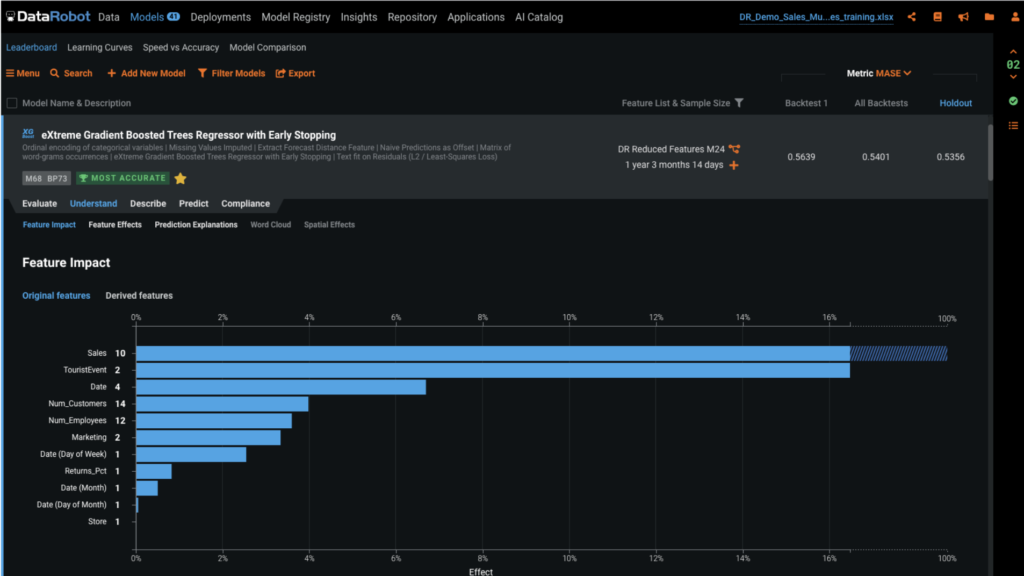Open the DR_Demo_Sales training file link

click(x=816, y=17)
